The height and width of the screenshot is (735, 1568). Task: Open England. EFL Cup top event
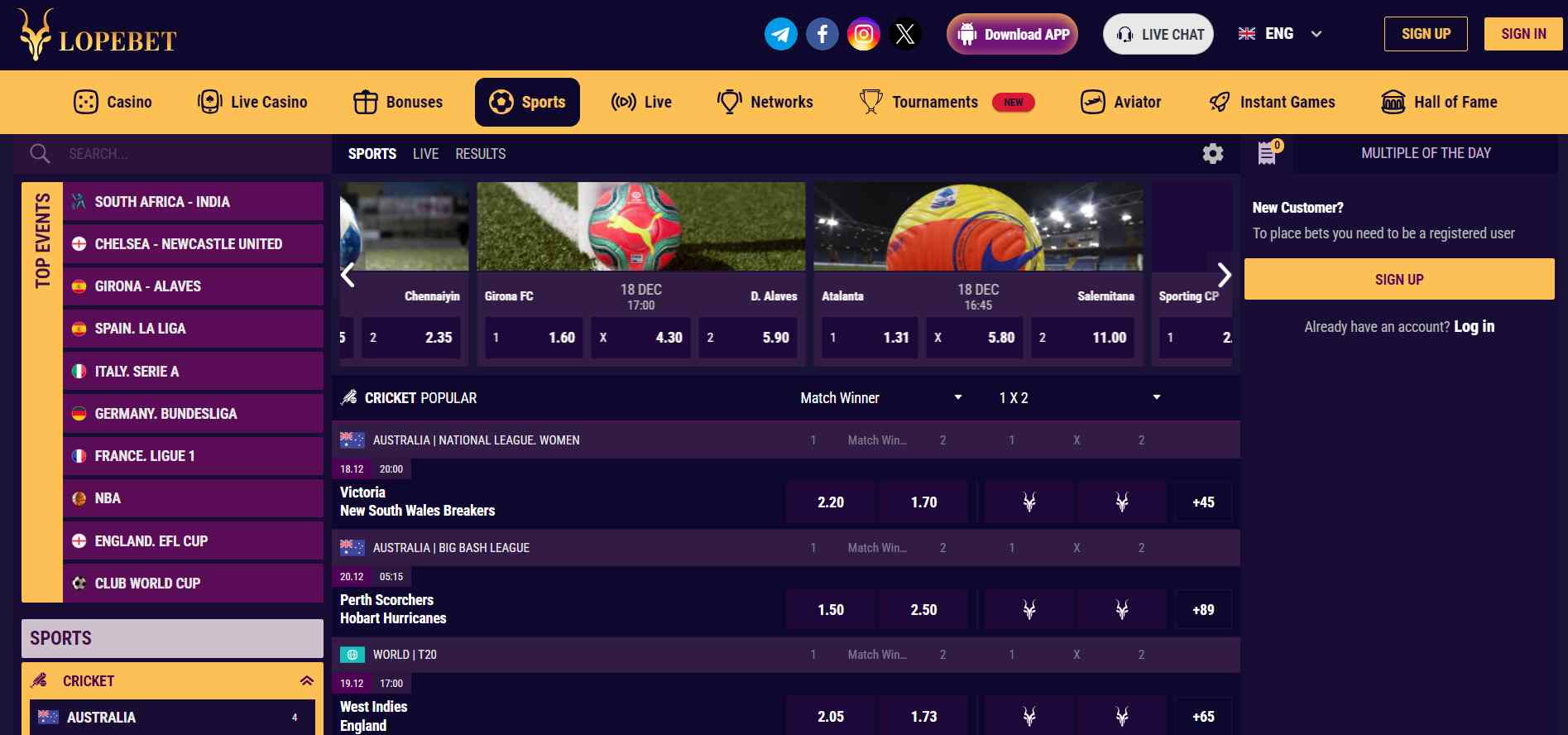(193, 540)
